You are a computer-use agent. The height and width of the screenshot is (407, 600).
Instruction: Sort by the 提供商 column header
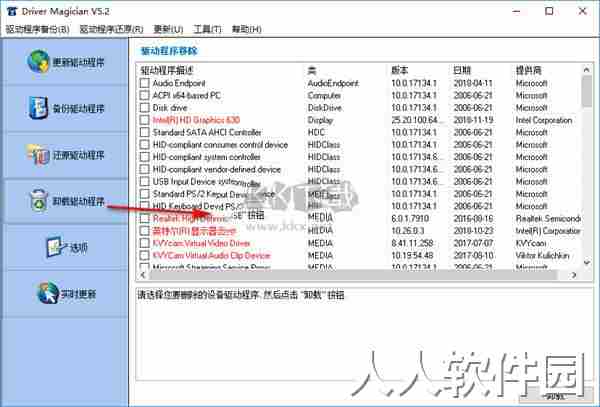[x=528, y=70]
